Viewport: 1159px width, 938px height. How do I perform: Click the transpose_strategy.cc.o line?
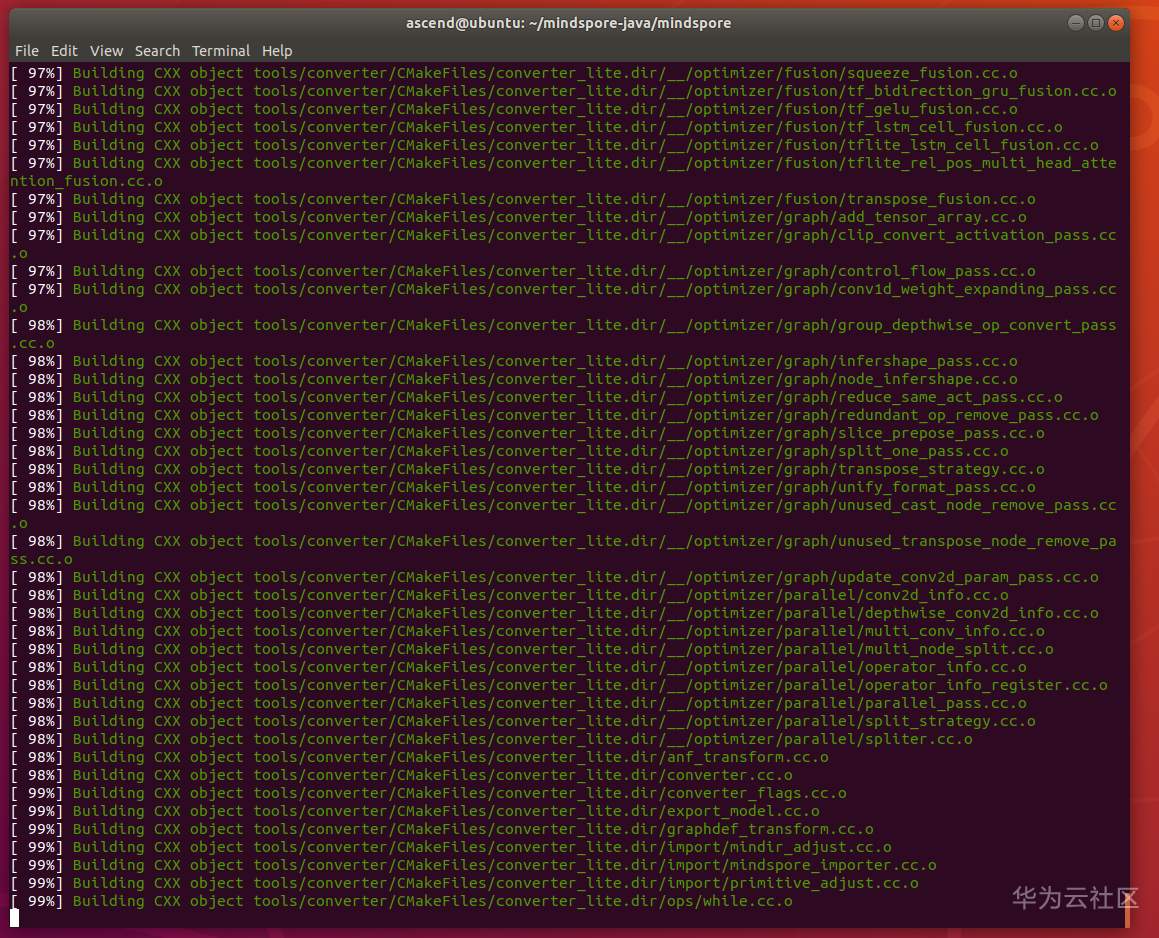[527, 469]
